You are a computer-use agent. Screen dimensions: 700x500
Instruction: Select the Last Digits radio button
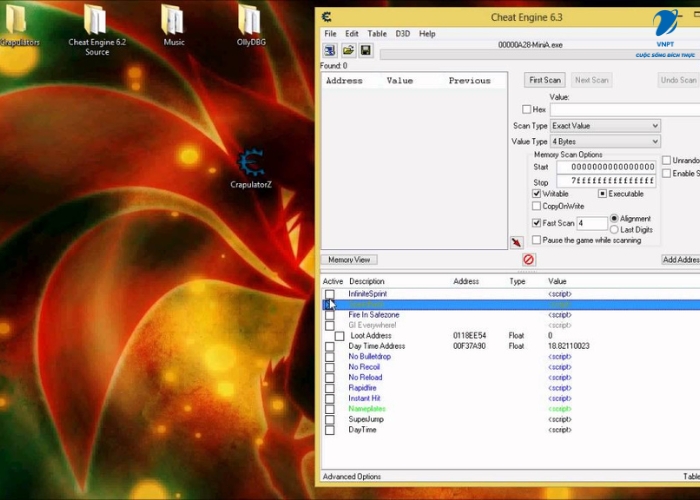tap(614, 229)
